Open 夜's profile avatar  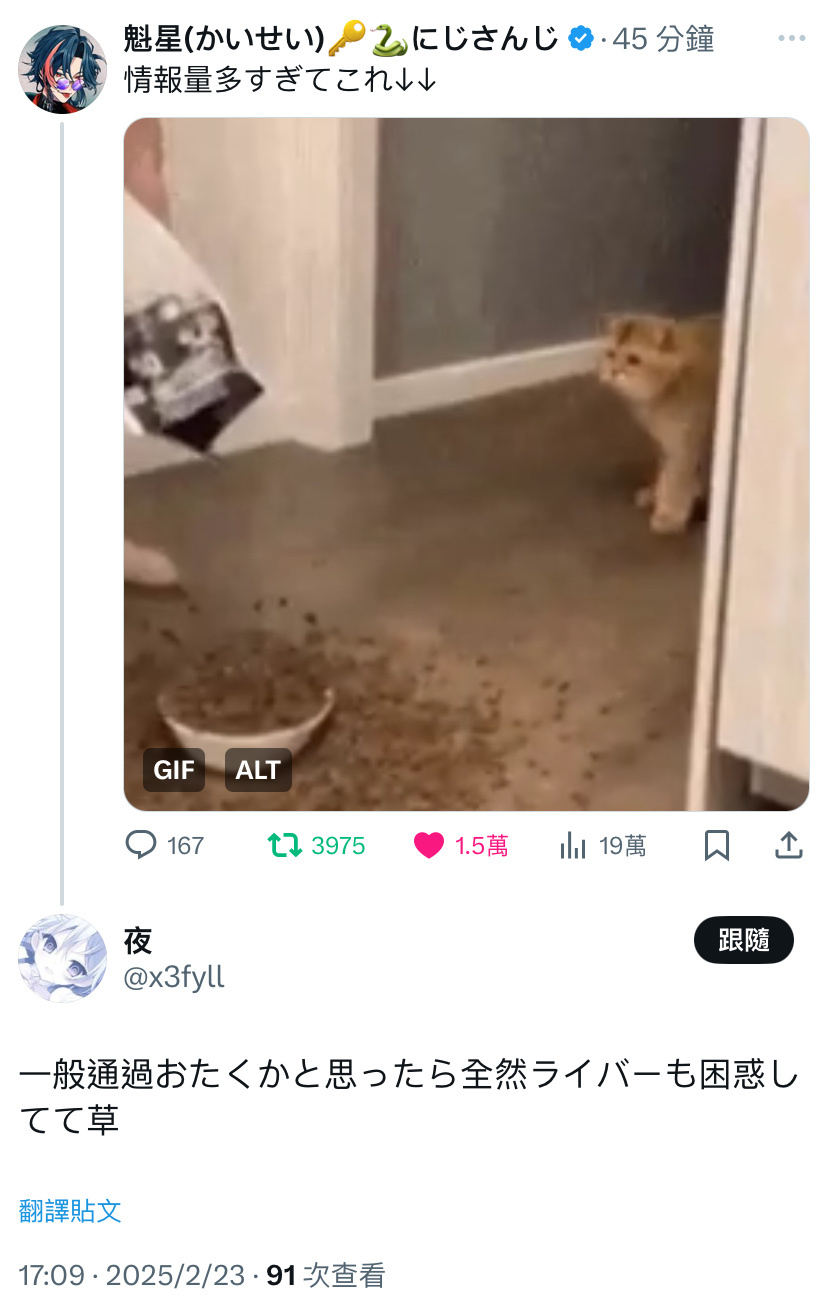tap(62, 958)
